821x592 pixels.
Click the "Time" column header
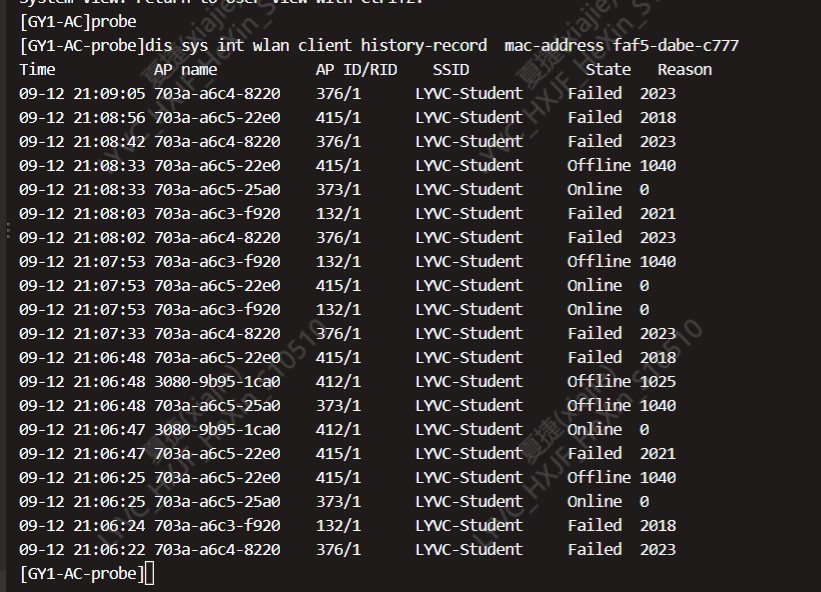pos(37,70)
